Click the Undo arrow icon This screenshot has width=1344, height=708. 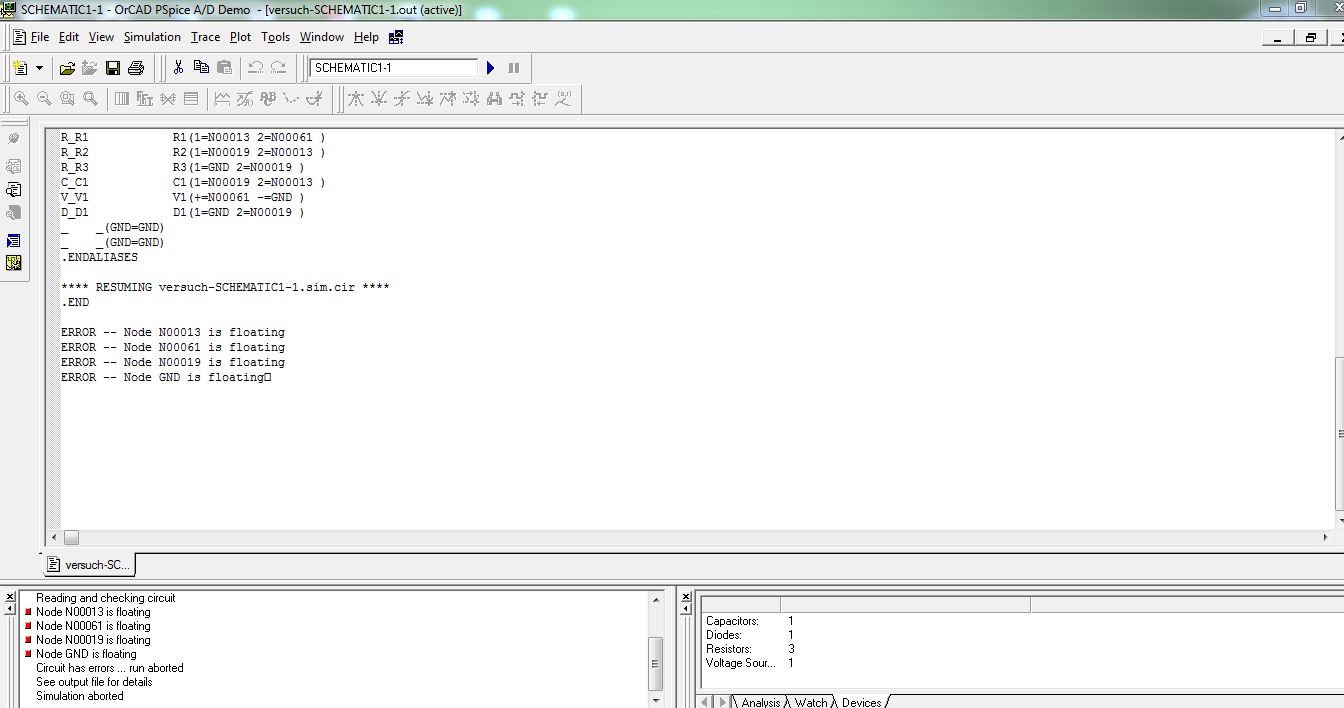[x=256, y=68]
